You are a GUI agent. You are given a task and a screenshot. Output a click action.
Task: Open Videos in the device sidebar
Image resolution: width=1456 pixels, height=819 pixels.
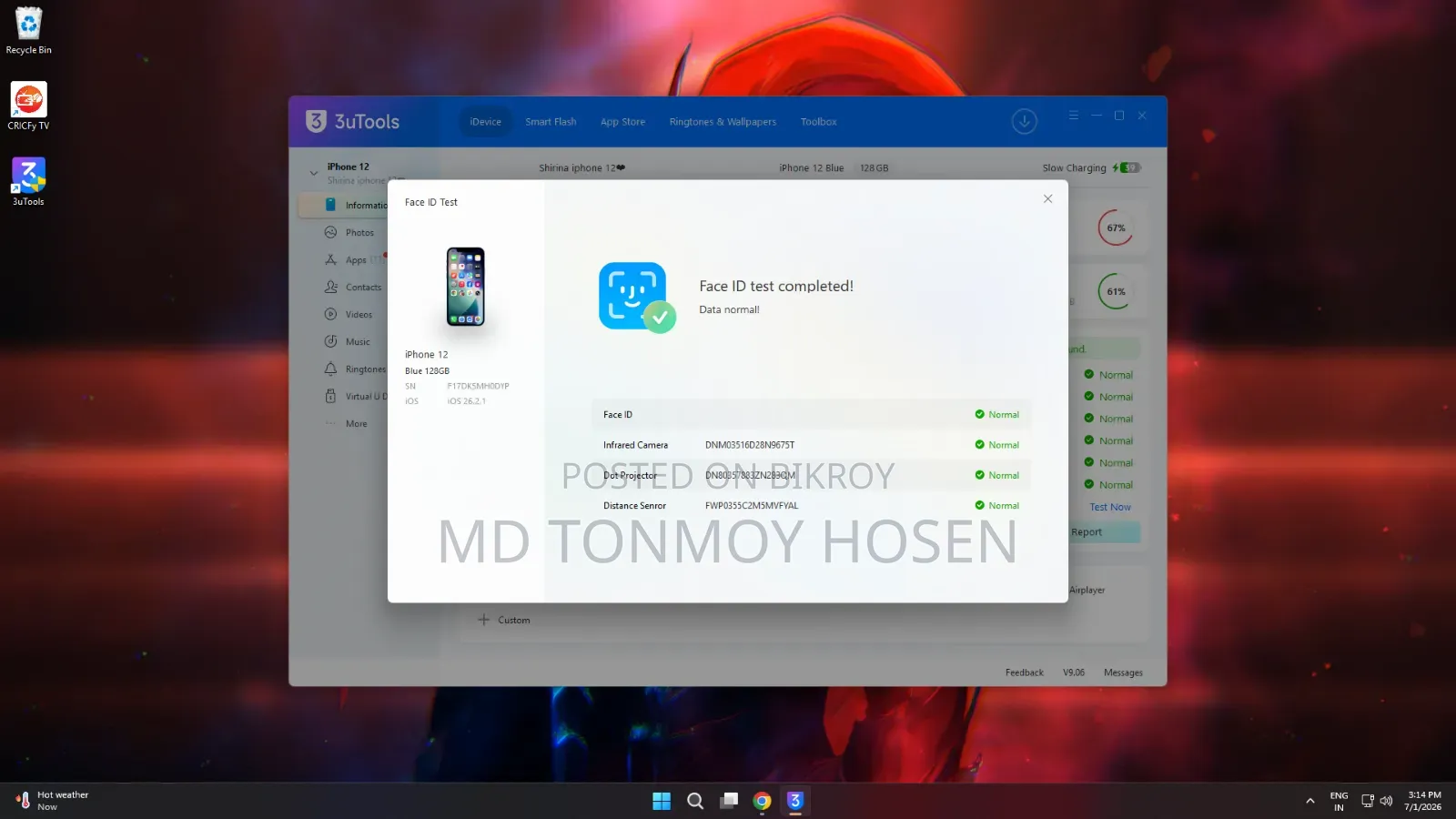click(x=349, y=315)
